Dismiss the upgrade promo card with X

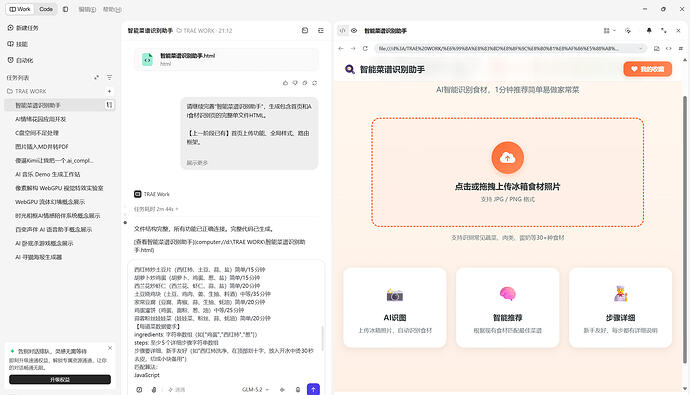pyautogui.click(x=110, y=348)
